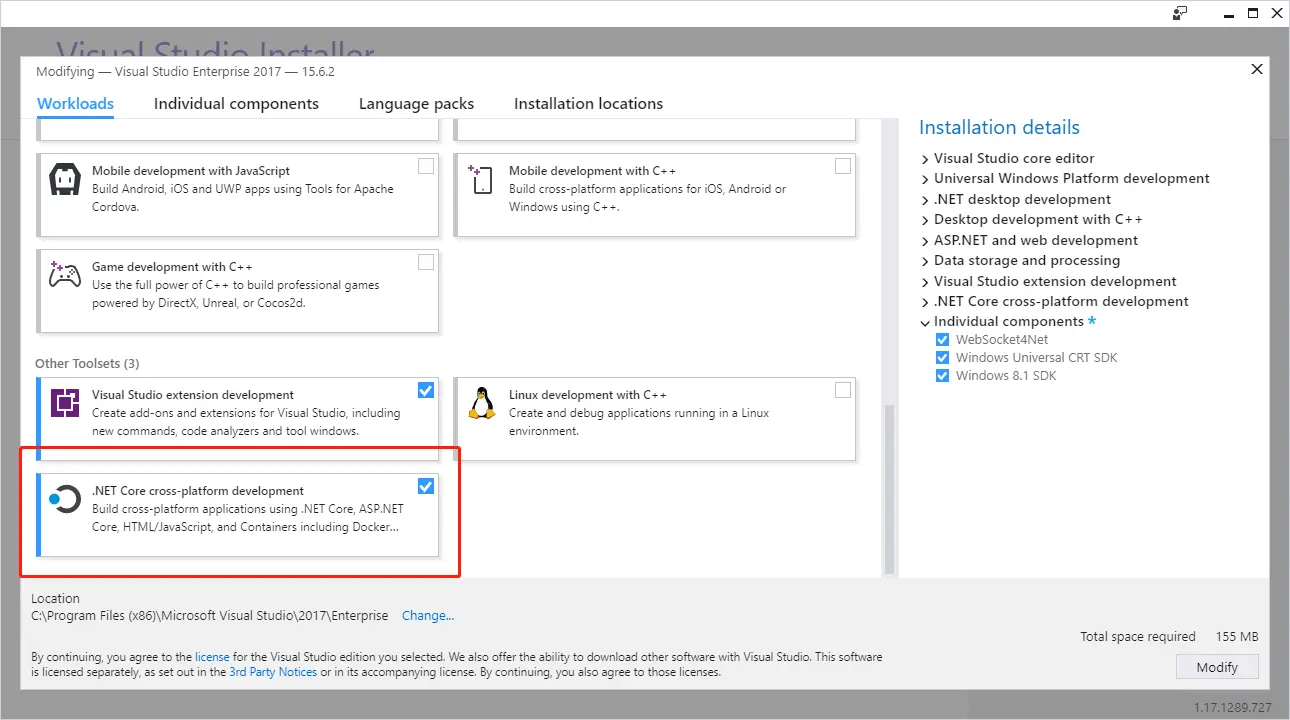This screenshot has width=1290, height=720.
Task: Expand Visual Studio core editor details
Action: point(924,159)
